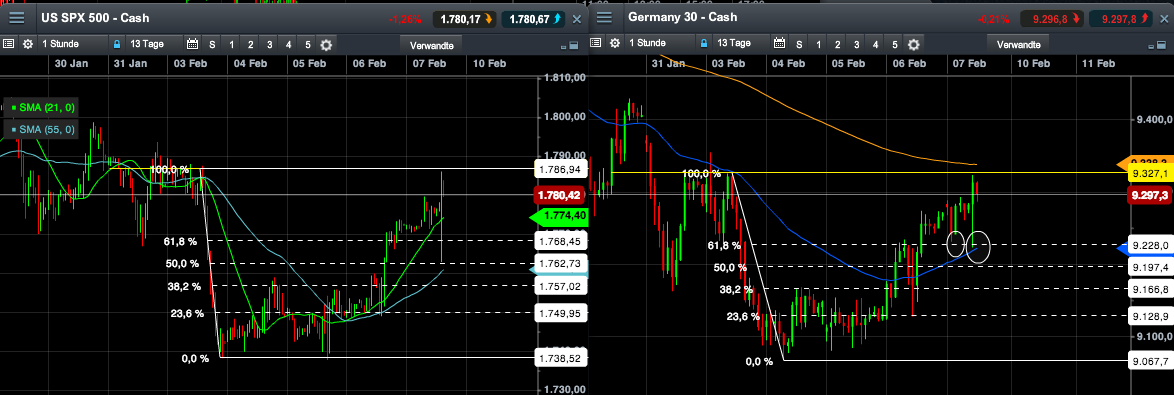The image size is (1174, 395).
Task: Close the US SPX 500 chart with X
Action: tap(576, 19)
